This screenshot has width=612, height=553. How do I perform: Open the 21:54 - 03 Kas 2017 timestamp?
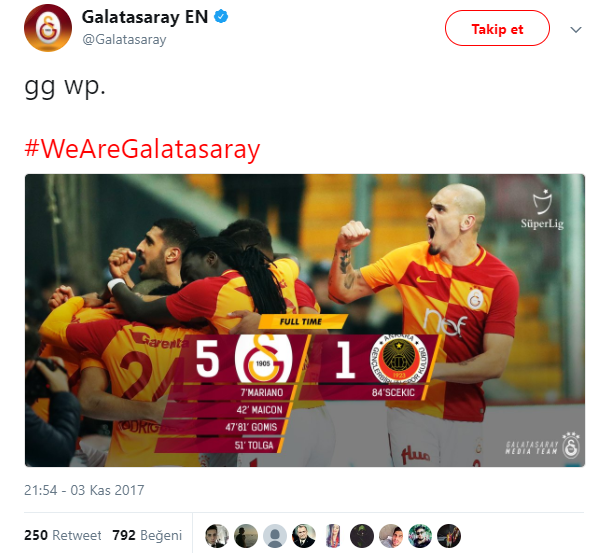click(84, 490)
